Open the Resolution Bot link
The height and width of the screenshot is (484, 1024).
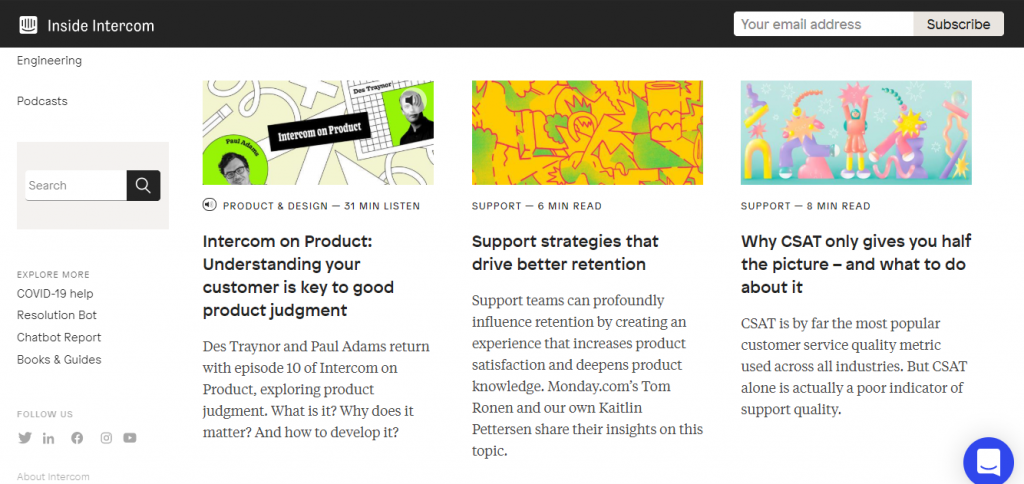coord(57,315)
